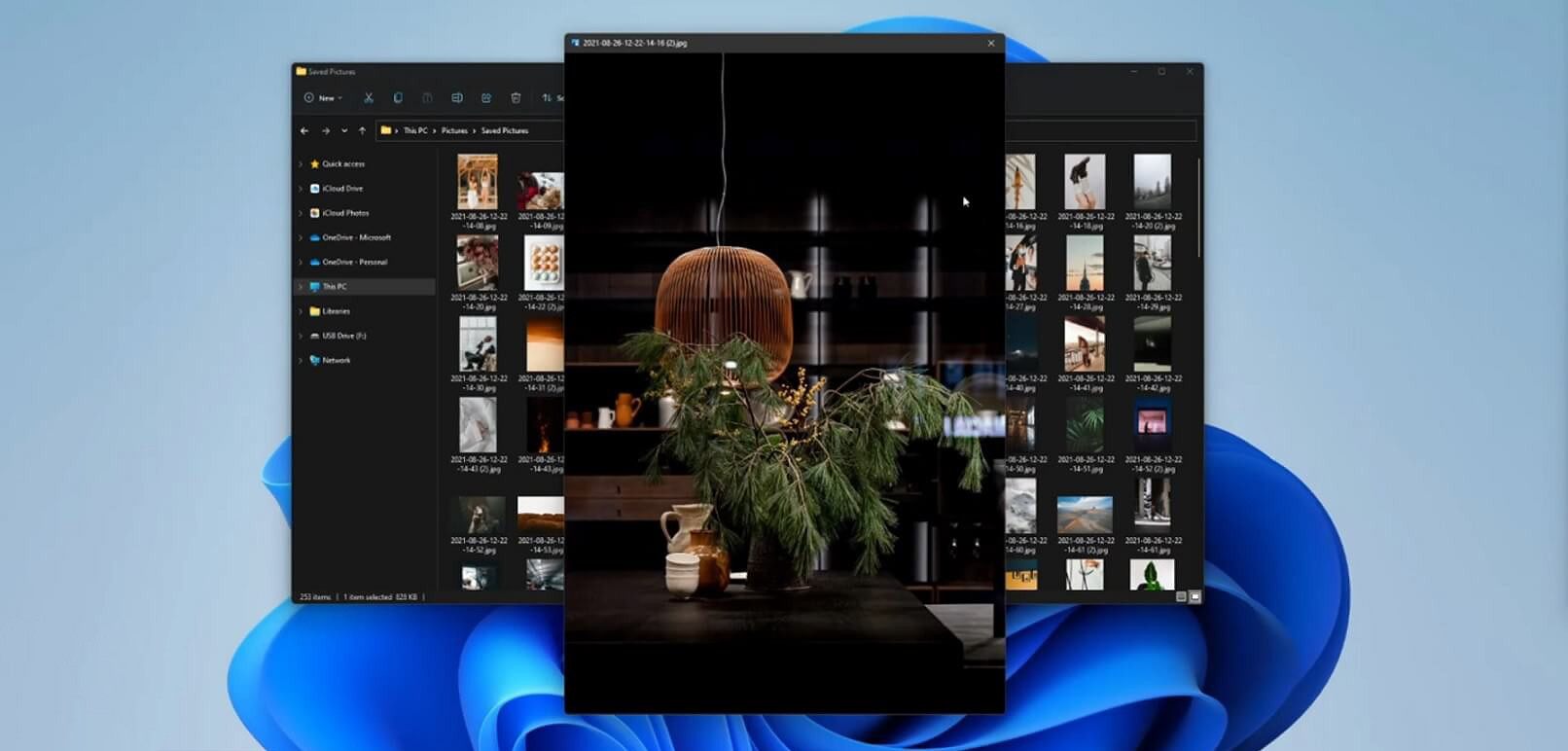This screenshot has height=751, width=1568.
Task: Open iCloud Photos in the navigation pane
Action: tap(345, 213)
